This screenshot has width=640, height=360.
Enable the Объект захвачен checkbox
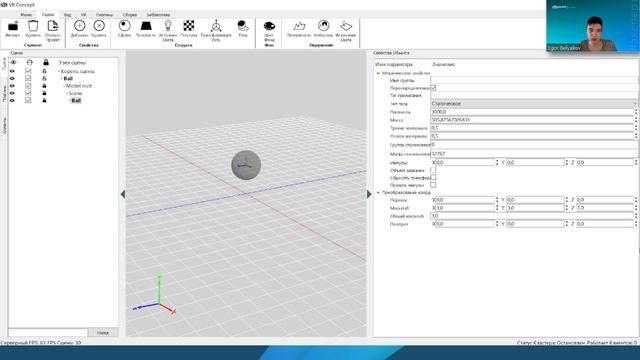coord(433,170)
